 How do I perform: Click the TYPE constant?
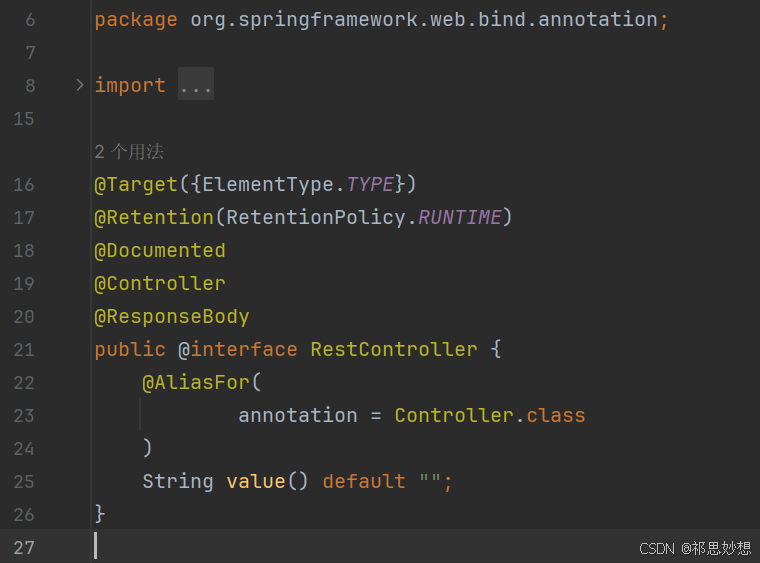[370, 185]
